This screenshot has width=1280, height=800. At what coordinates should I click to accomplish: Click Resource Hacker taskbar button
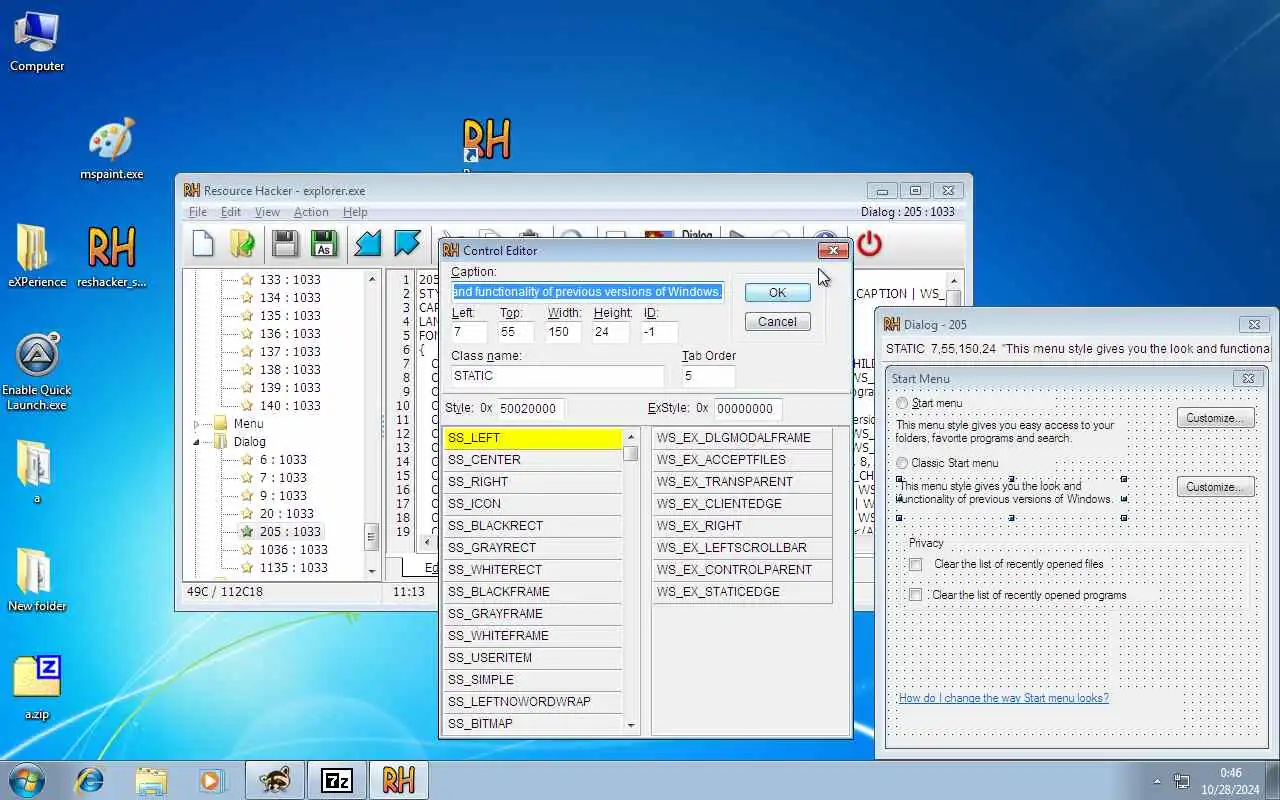(x=398, y=780)
